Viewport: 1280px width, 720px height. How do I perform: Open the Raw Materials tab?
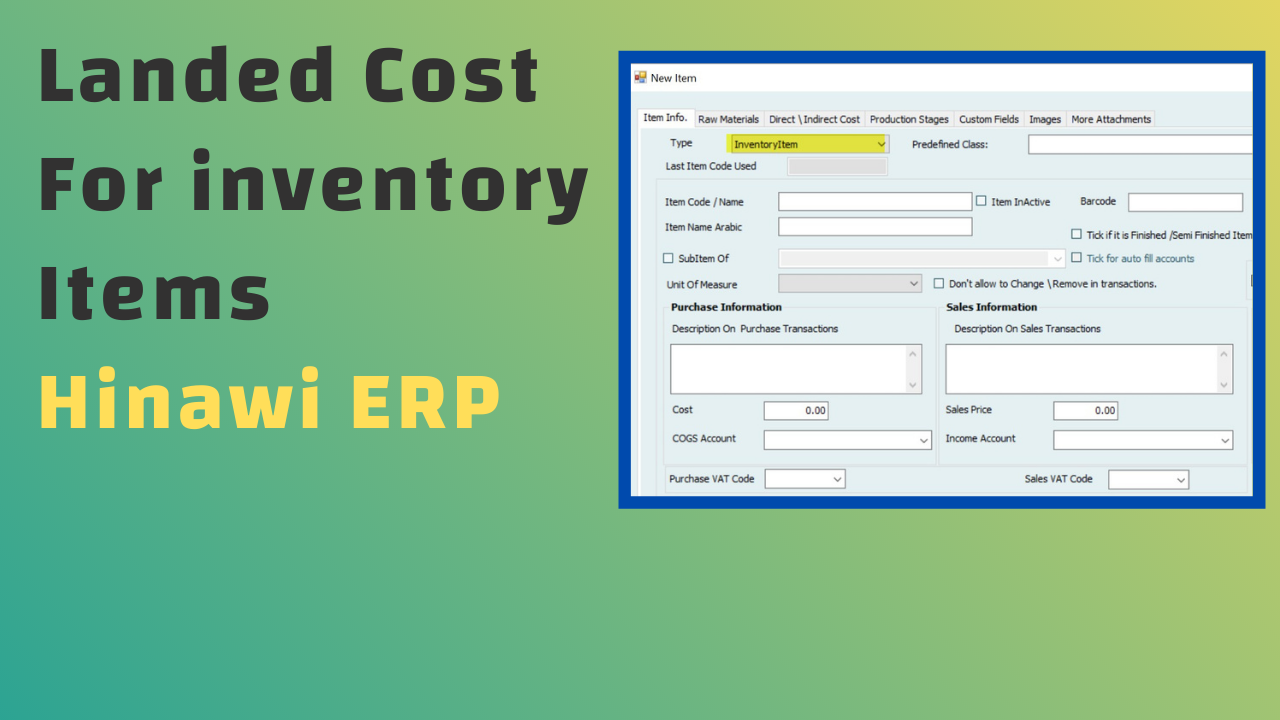[x=728, y=119]
